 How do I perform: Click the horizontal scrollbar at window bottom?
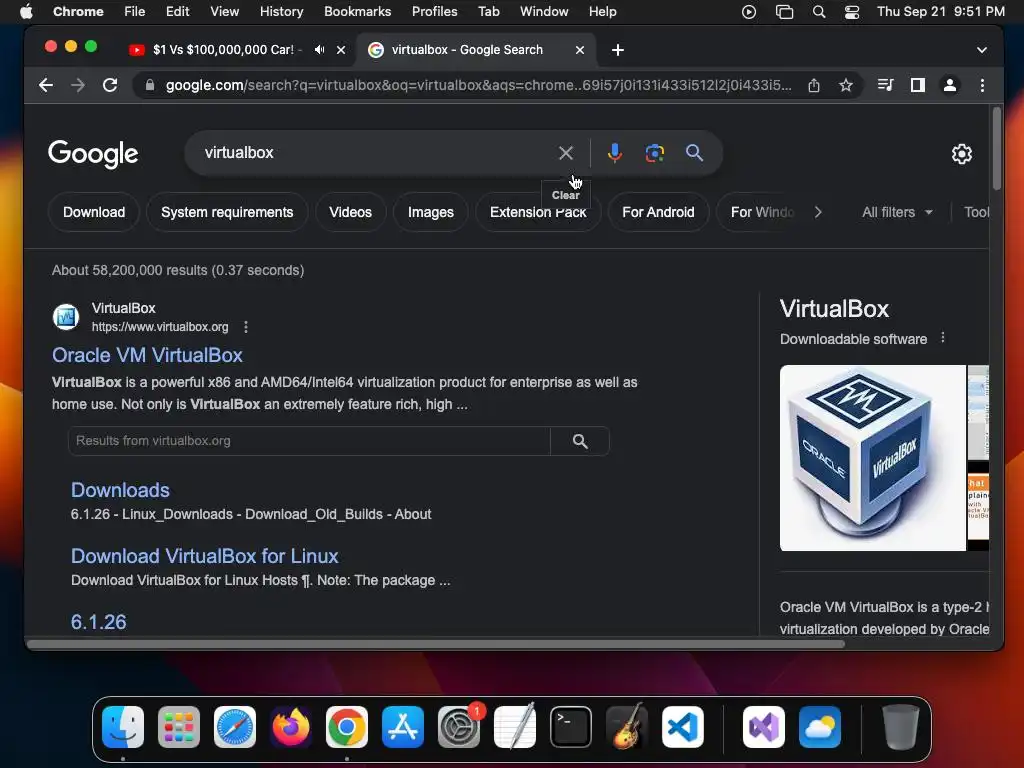[436, 644]
